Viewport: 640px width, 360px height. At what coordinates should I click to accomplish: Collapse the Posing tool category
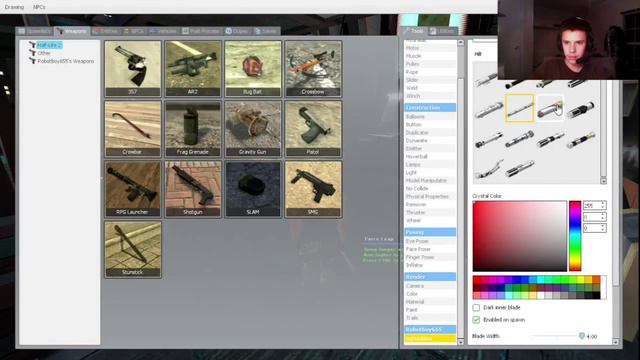[x=430, y=232]
